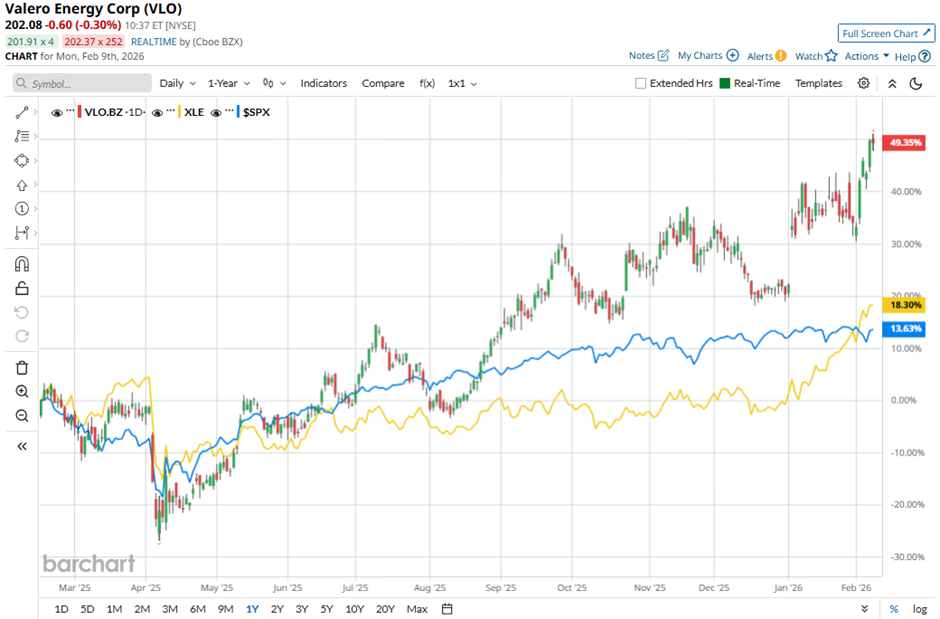
Task: Switch to dark mode with moon icon
Action: click(x=917, y=83)
